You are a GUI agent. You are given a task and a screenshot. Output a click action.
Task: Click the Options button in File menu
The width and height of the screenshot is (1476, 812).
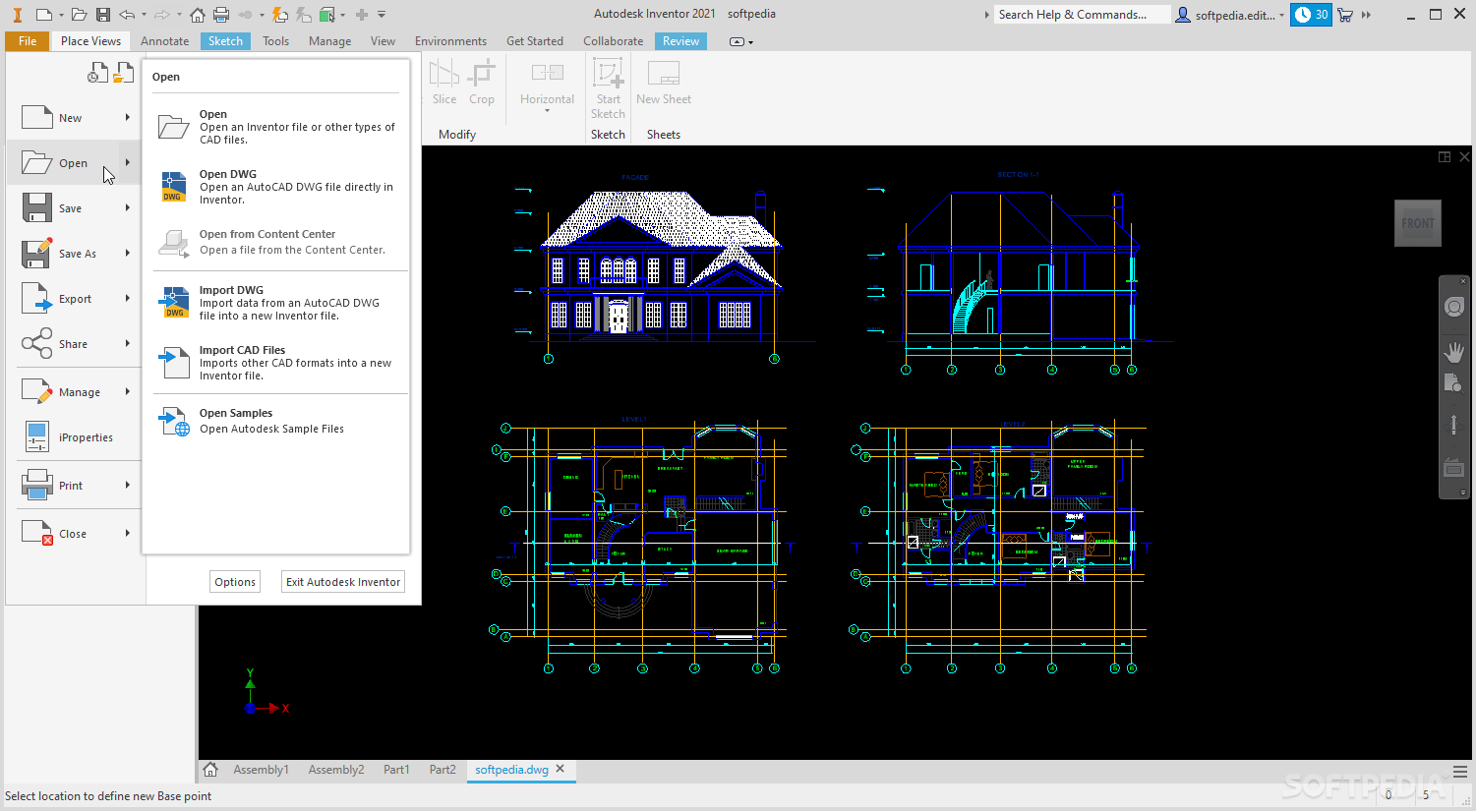pos(235,582)
